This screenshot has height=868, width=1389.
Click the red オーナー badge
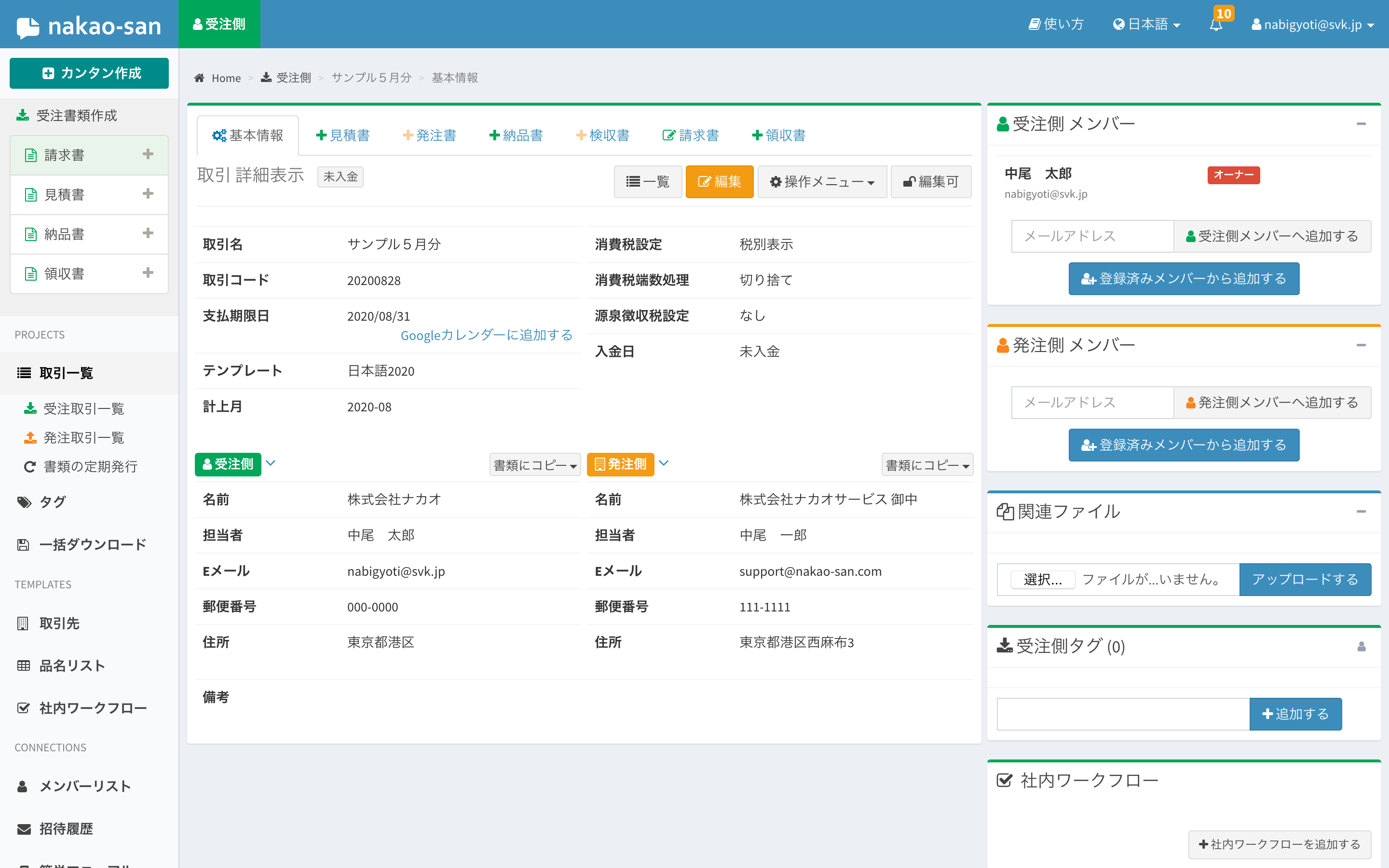pos(1233,175)
